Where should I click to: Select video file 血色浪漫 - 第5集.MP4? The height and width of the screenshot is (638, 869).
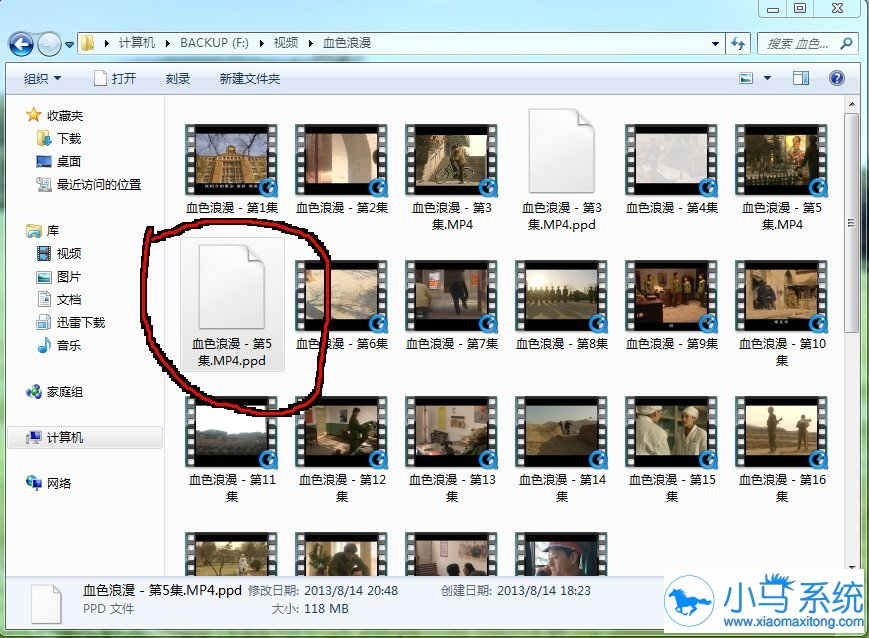(781, 177)
